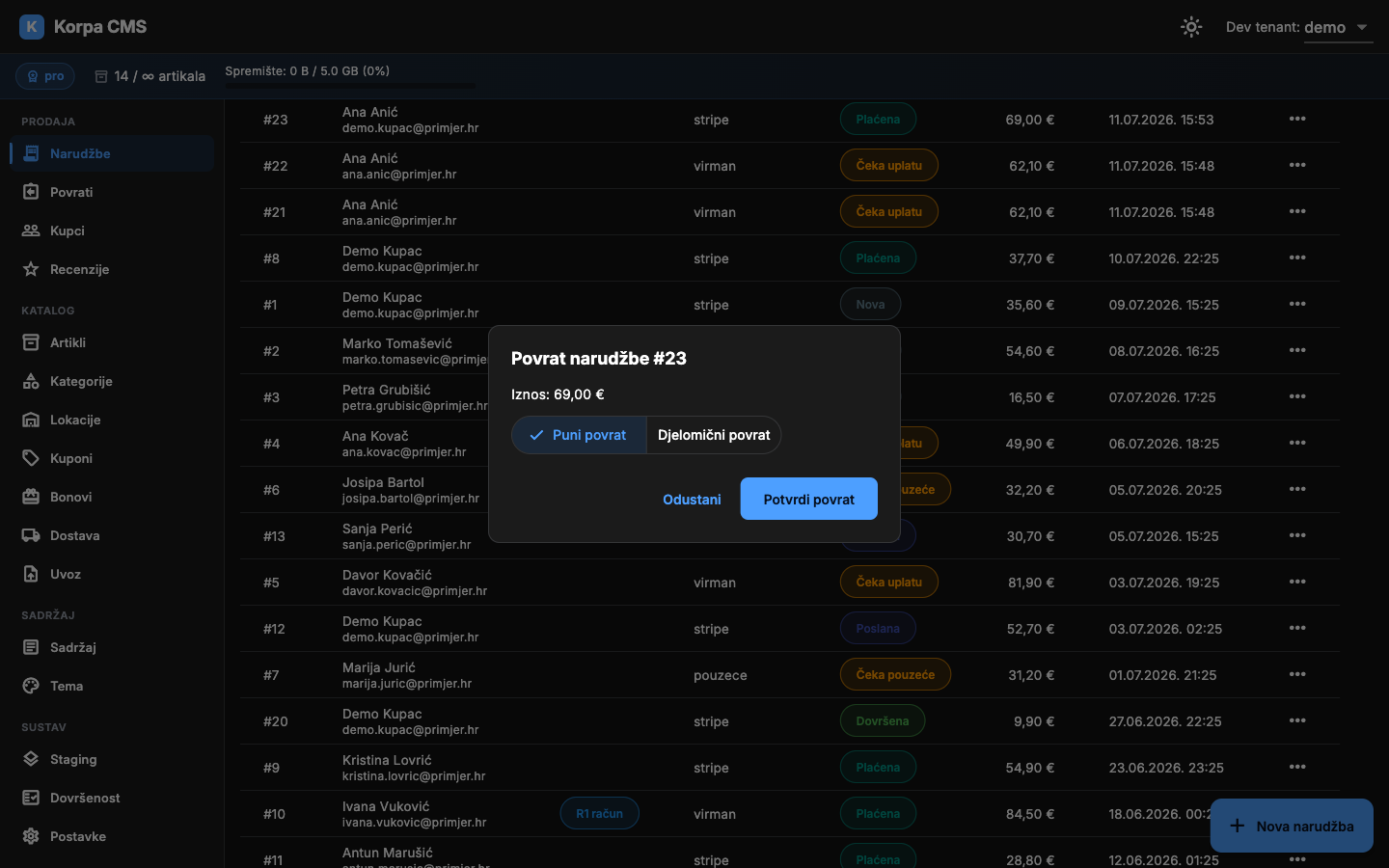This screenshot has width=1389, height=868.
Task: Click the Poslana status of order #12
Action: click(x=878, y=628)
